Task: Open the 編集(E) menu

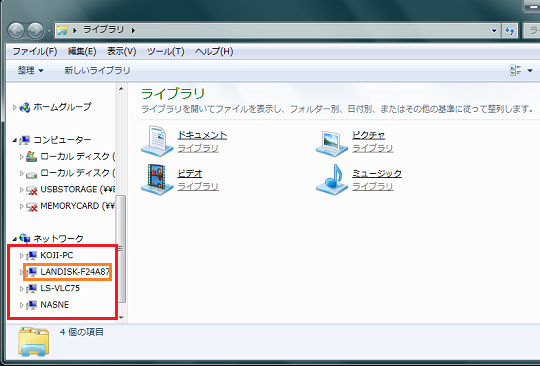Action: (x=82, y=52)
